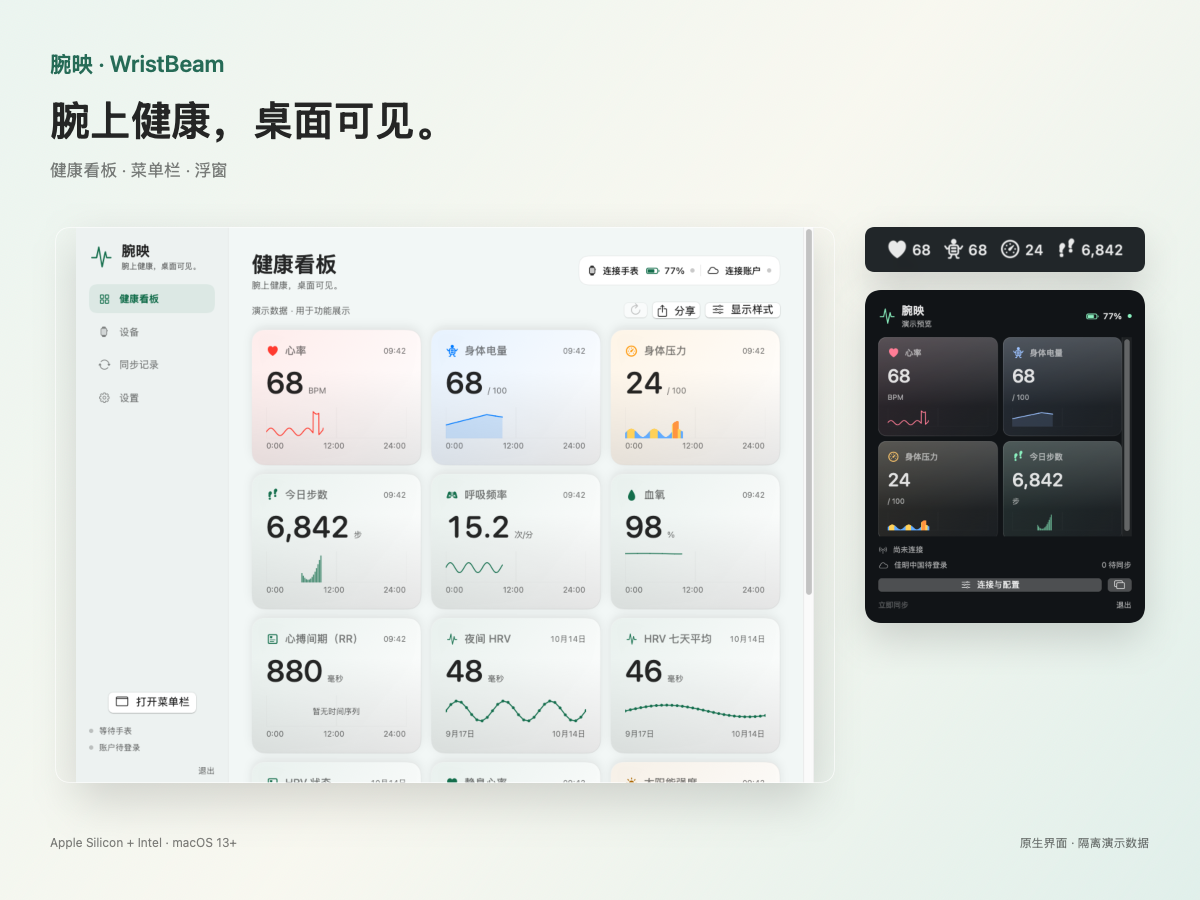Click the 0 待同步 text in the popup
Viewport: 1200px width, 900px height.
pyautogui.click(x=1116, y=565)
